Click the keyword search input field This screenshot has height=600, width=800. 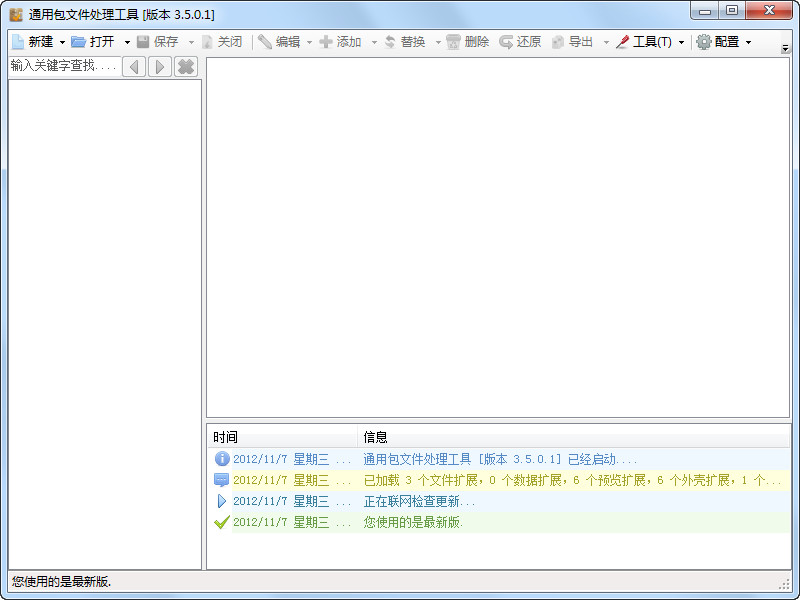tap(65, 66)
